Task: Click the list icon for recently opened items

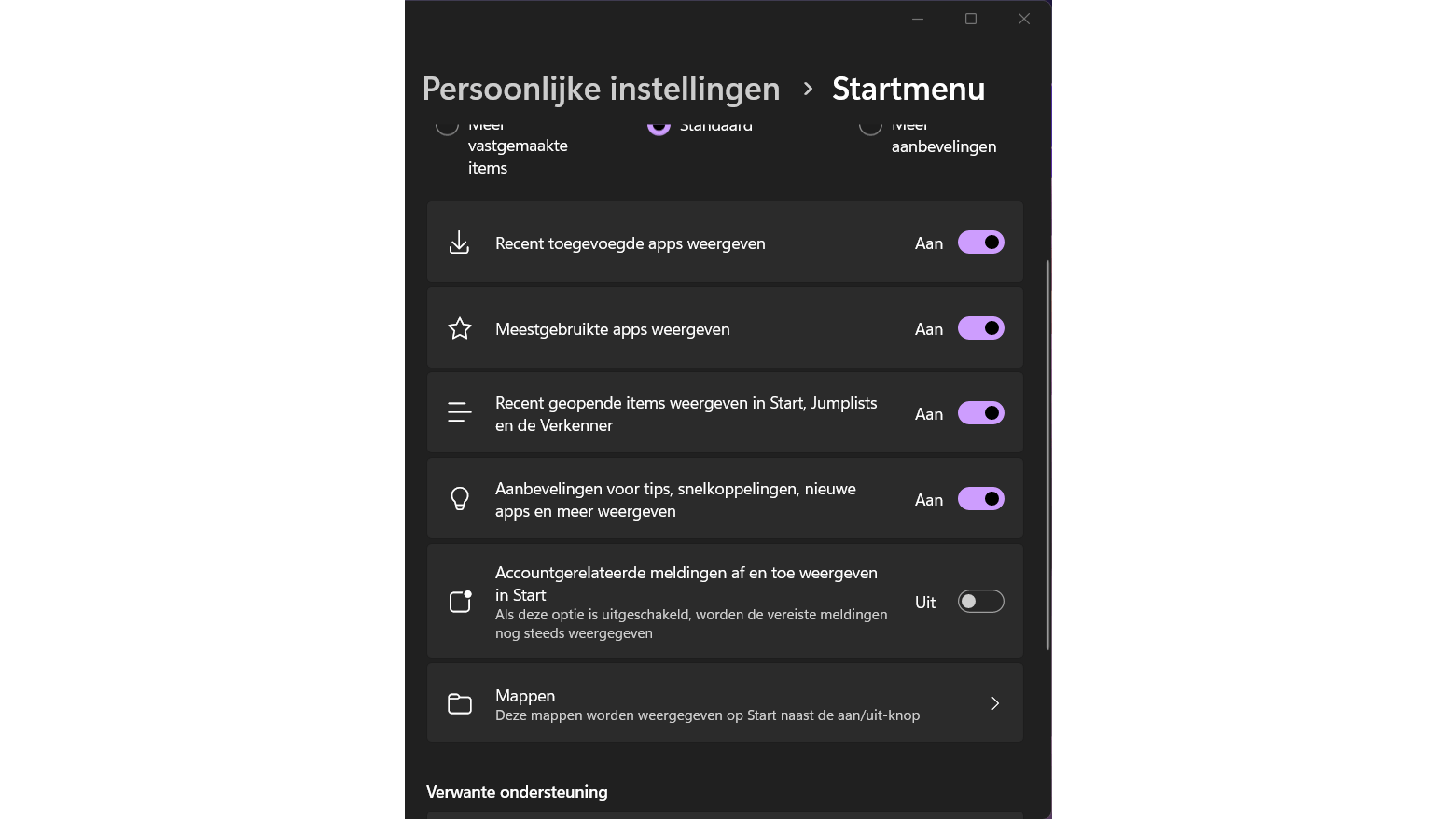Action: [459, 412]
